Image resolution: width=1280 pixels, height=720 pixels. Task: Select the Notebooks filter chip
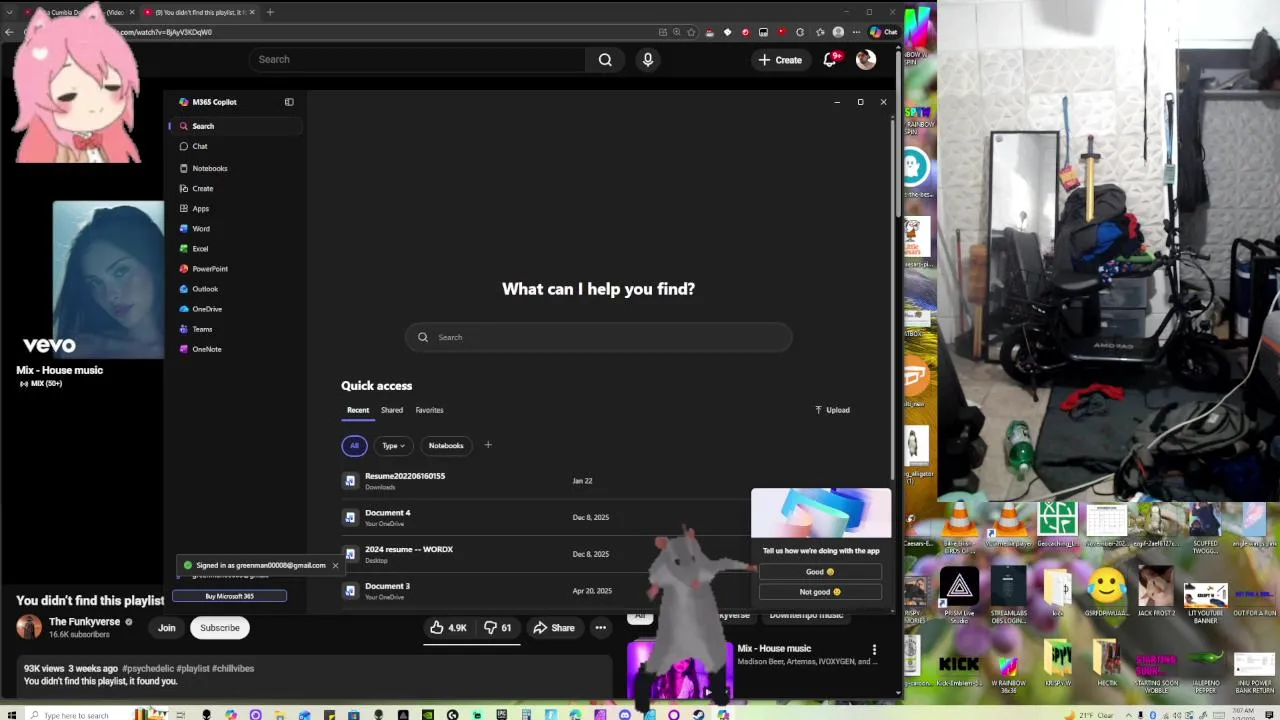pyautogui.click(x=446, y=446)
